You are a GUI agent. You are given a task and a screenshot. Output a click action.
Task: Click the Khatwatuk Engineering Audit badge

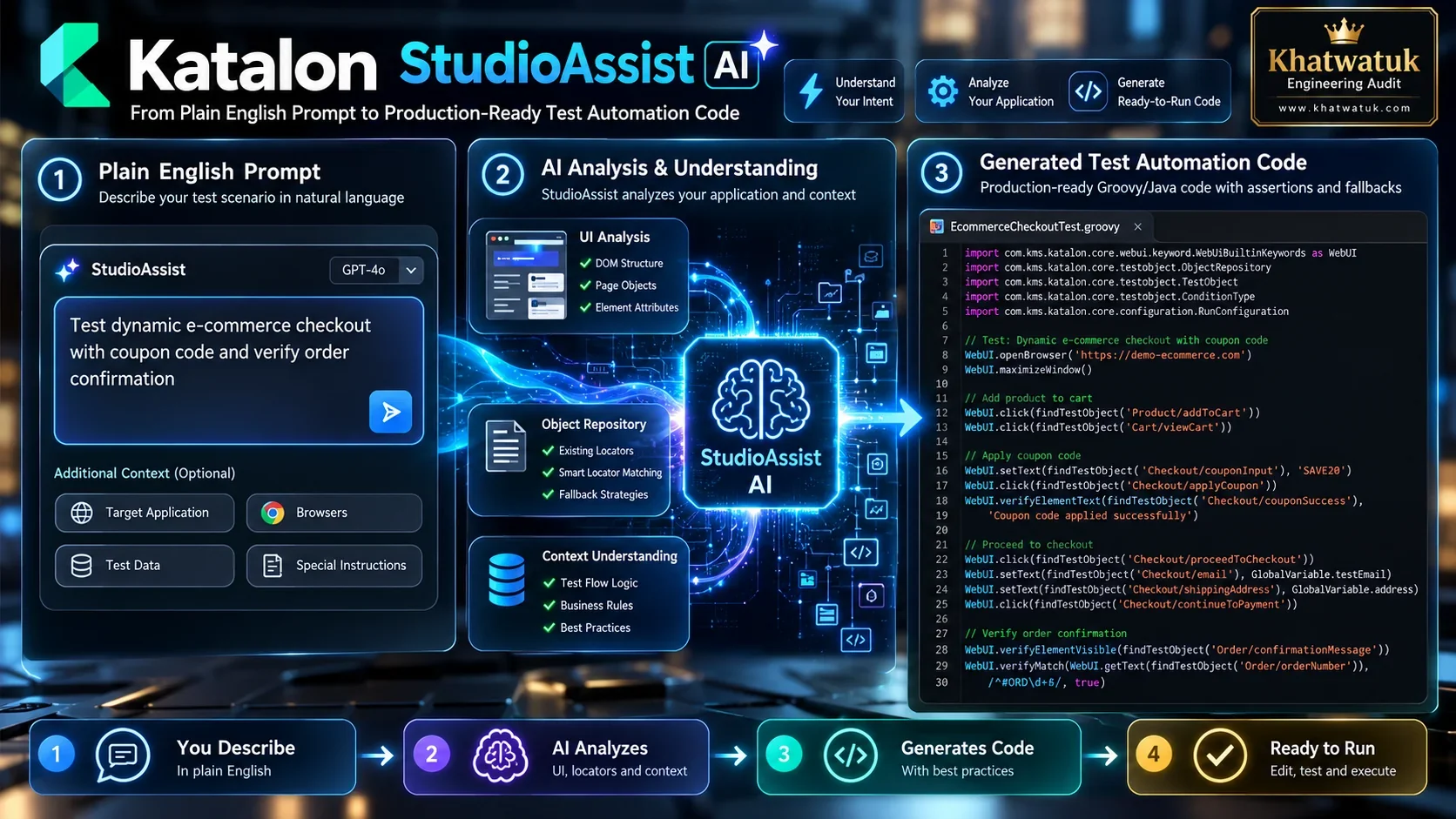click(x=1344, y=67)
